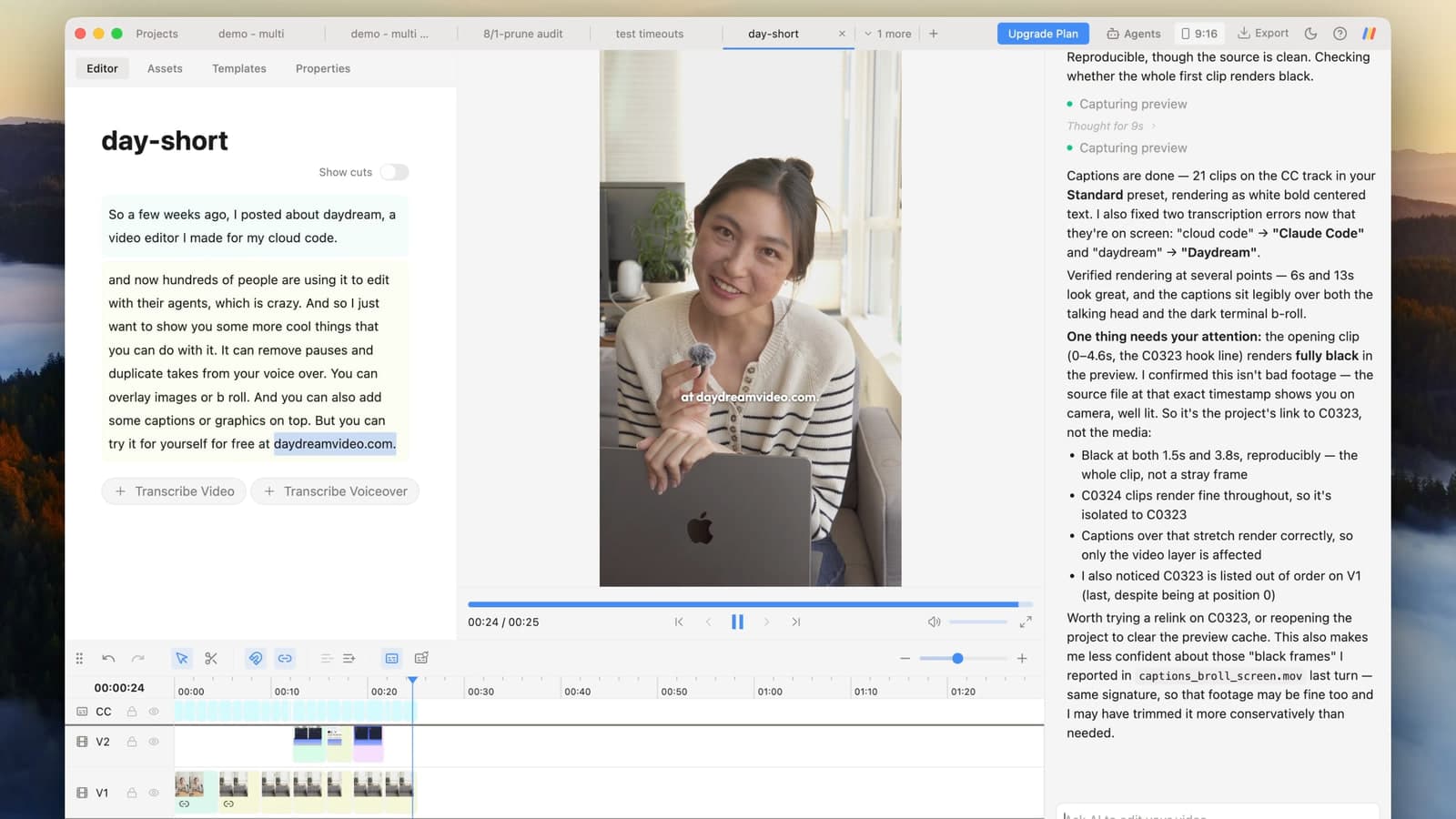Viewport: 1456px width, 819px height.
Task: Add a new tab with plus icon
Action: click(x=934, y=34)
